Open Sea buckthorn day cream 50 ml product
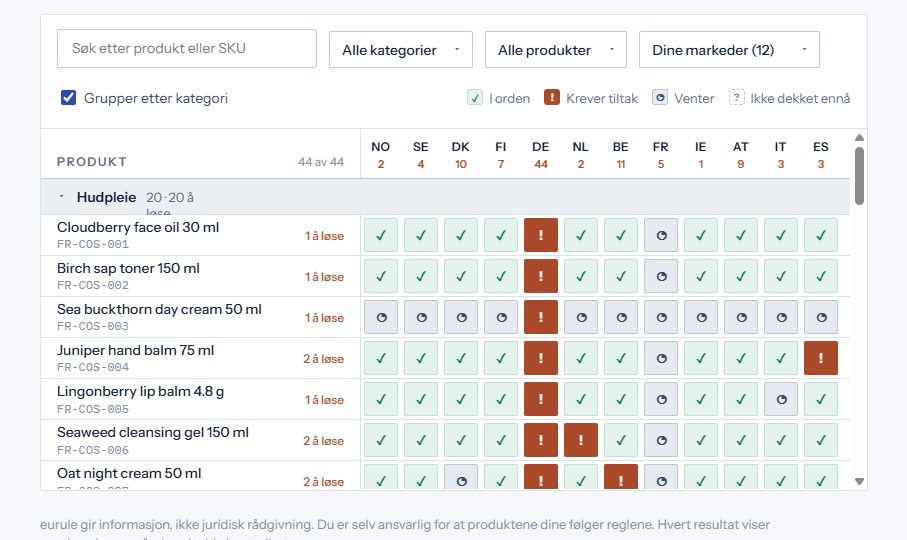 [x=159, y=309]
